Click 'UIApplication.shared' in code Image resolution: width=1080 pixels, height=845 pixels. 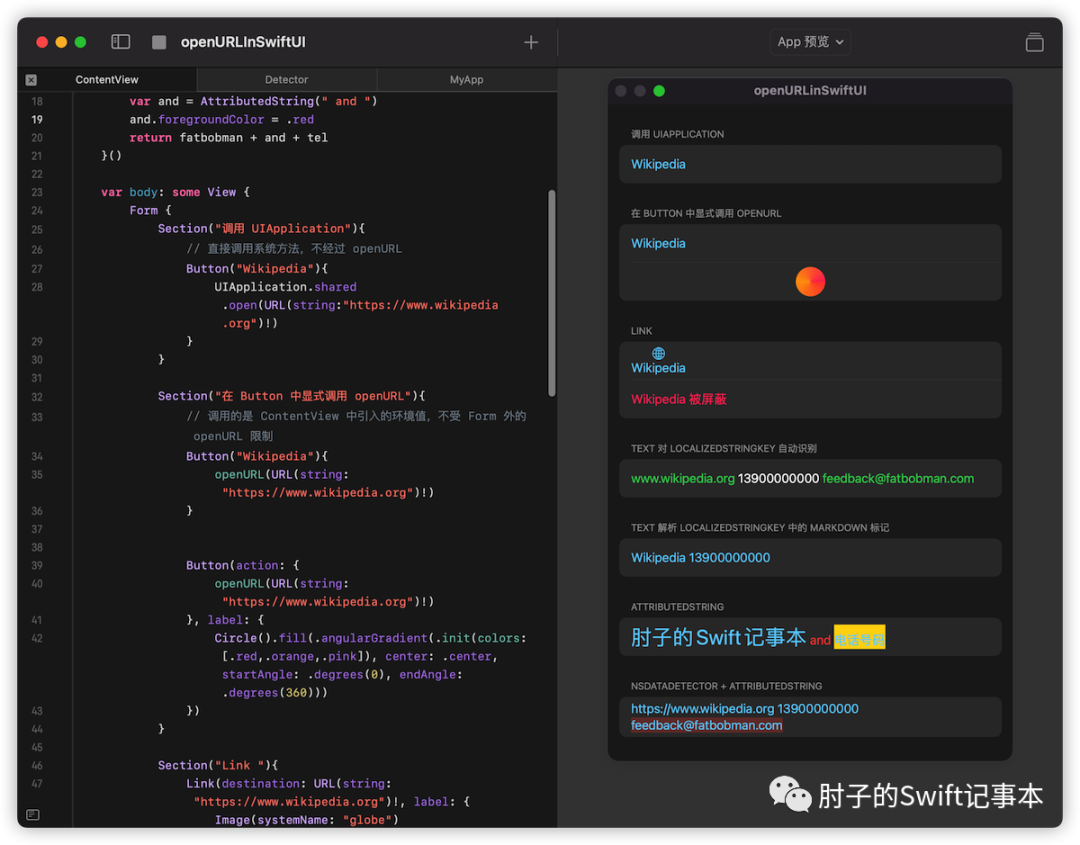285,287
